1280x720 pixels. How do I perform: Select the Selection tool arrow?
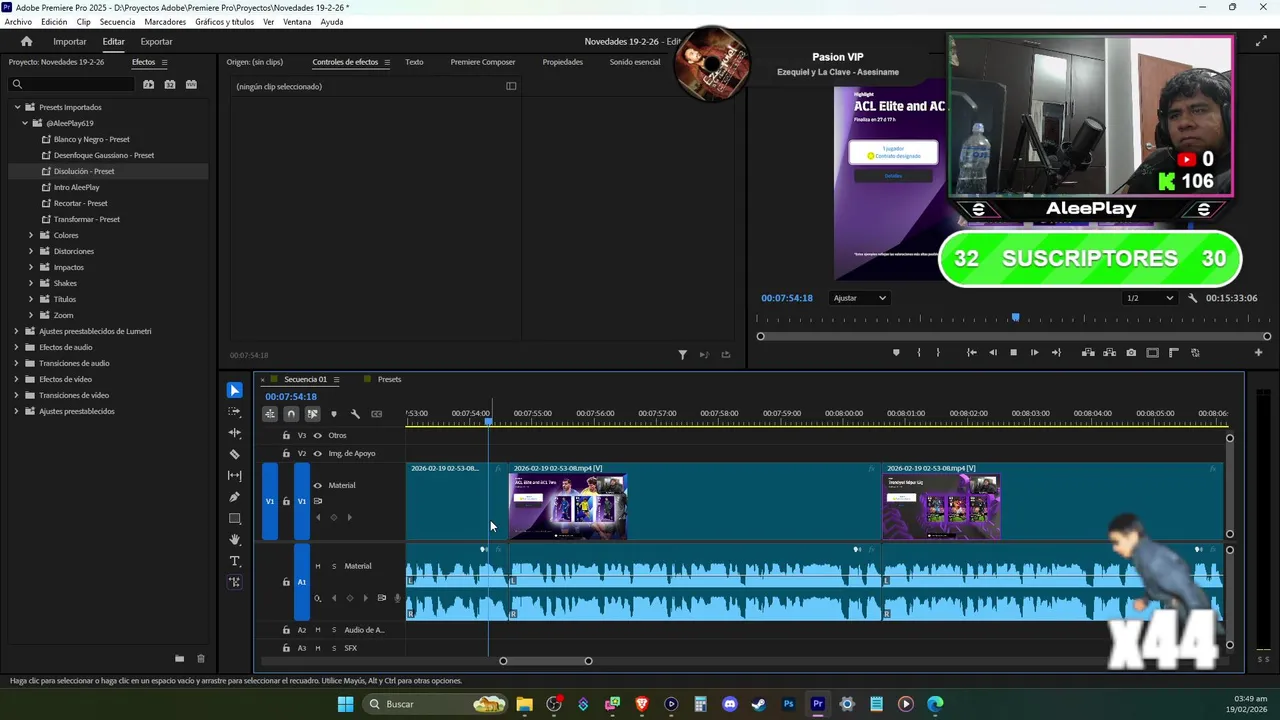234,390
